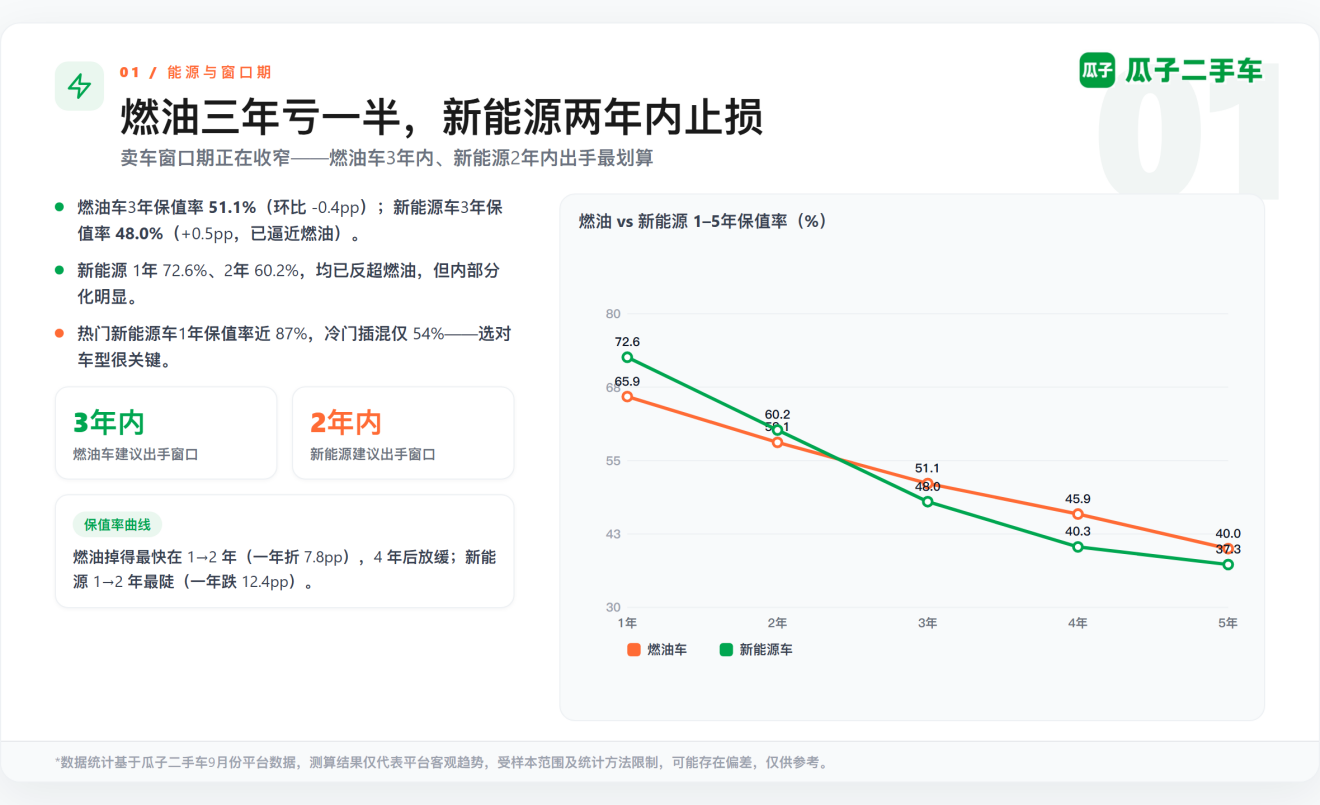Screen dimensions: 1320x805
Task: Select the green 新能源车 legend swatch
Action: 726,650
